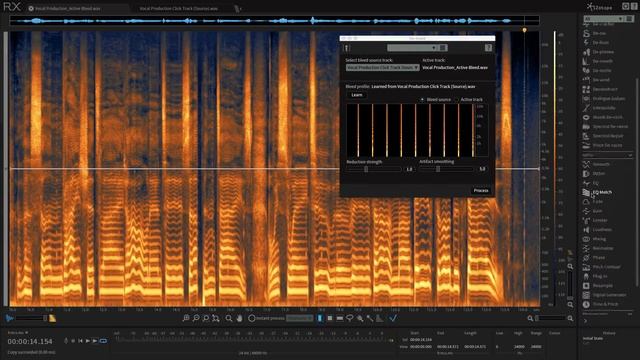The height and width of the screenshot is (360, 640).
Task: Toggle the Instant process option
Action: 251,318
